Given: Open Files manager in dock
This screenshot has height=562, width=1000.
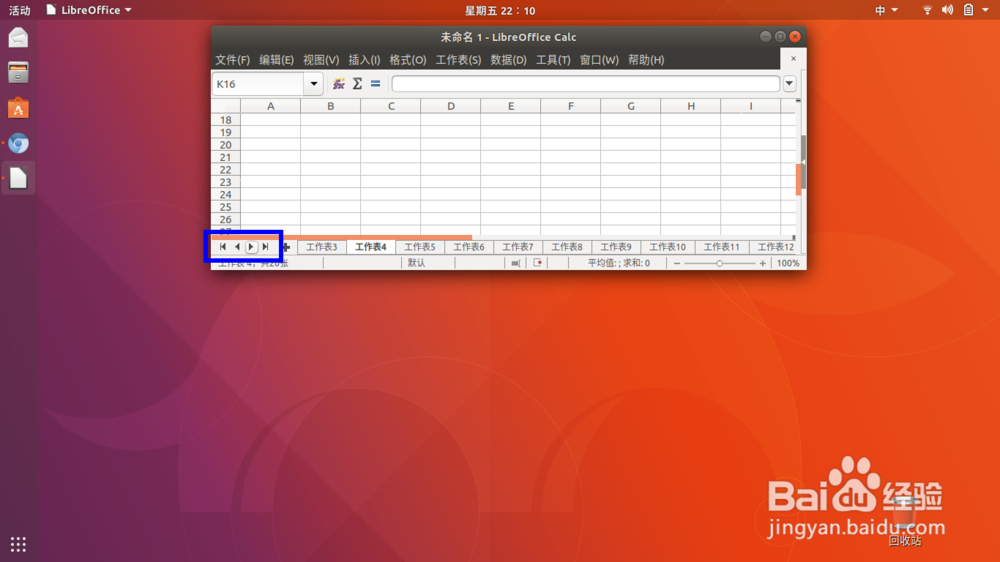Looking at the screenshot, I should pyautogui.click(x=18, y=73).
